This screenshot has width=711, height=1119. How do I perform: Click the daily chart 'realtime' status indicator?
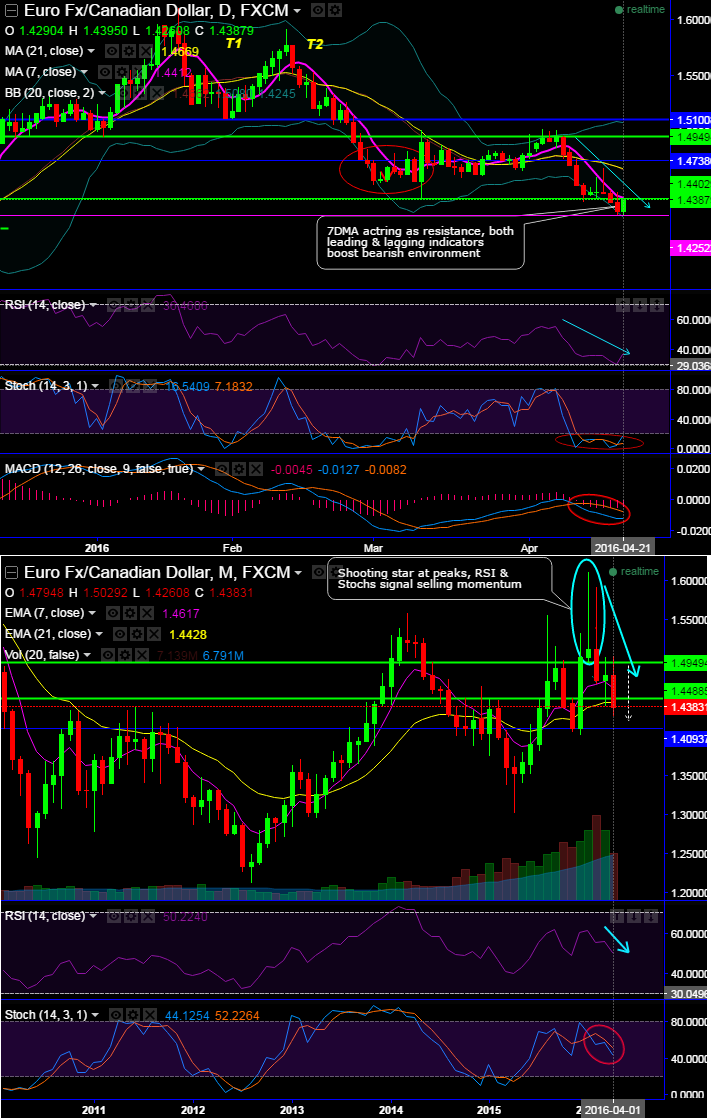tap(640, 9)
